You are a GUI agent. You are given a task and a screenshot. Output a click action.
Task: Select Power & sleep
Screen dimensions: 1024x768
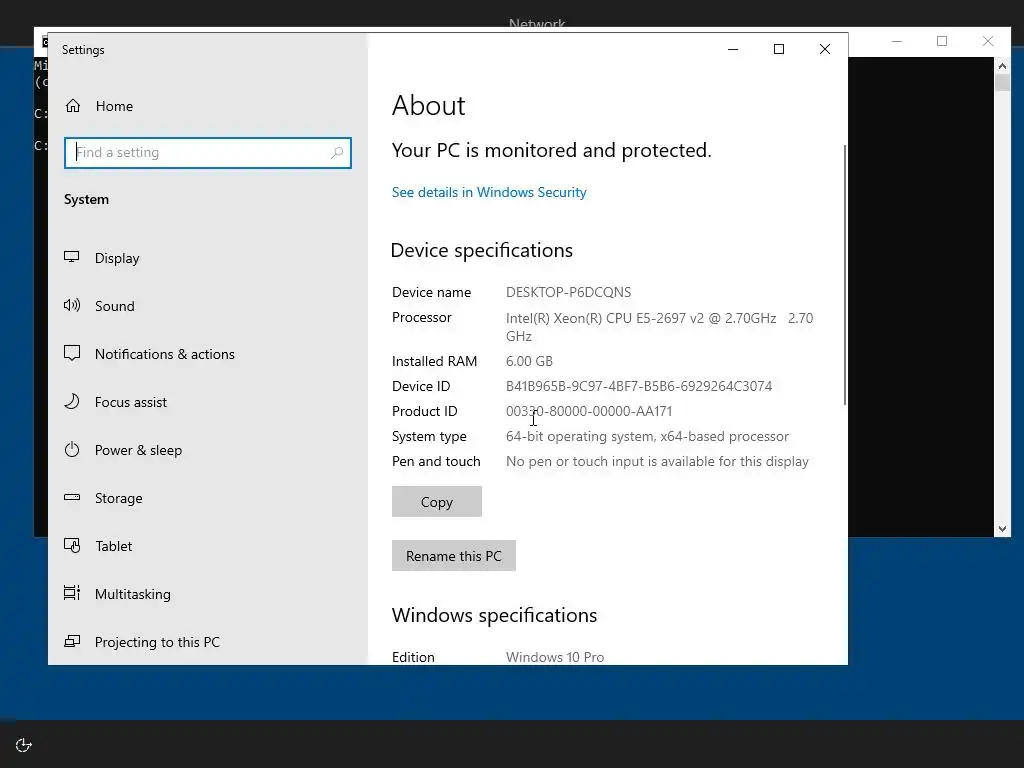(x=138, y=450)
